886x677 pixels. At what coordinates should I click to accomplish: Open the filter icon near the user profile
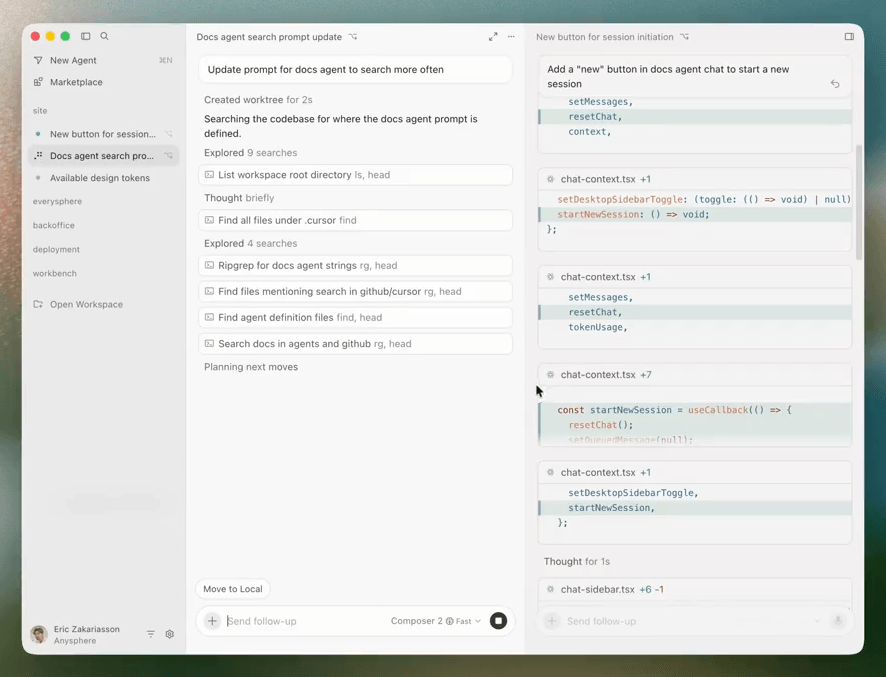tap(151, 634)
